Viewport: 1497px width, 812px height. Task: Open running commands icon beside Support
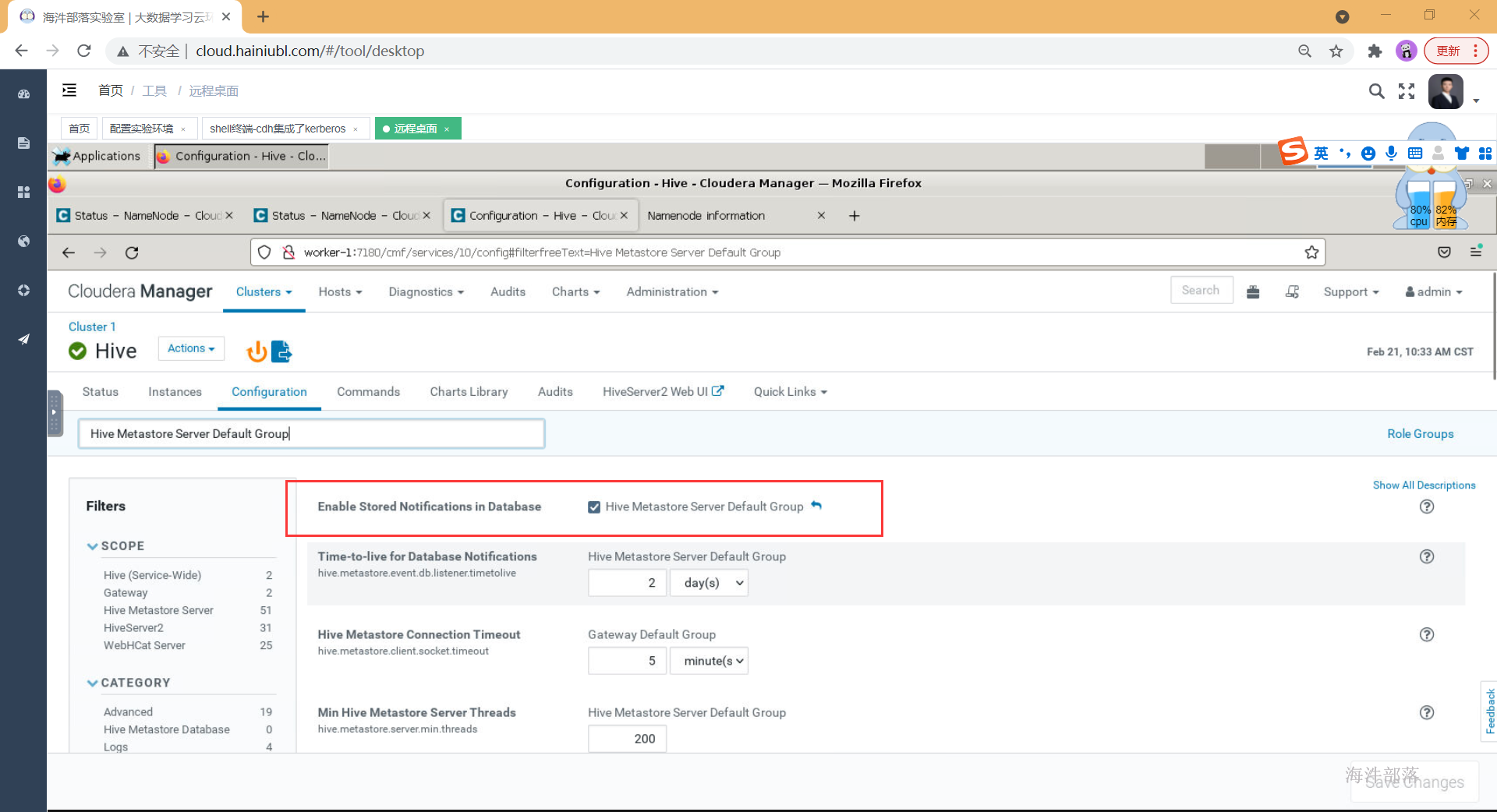[1292, 291]
